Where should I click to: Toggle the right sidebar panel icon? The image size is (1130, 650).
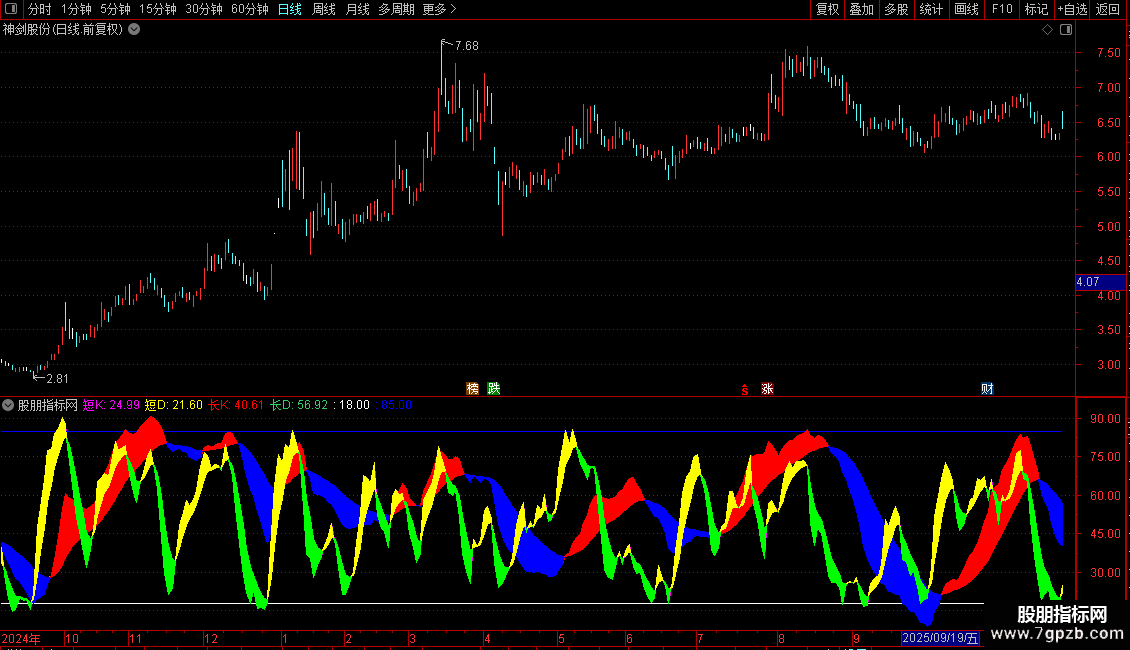(x=1066, y=30)
